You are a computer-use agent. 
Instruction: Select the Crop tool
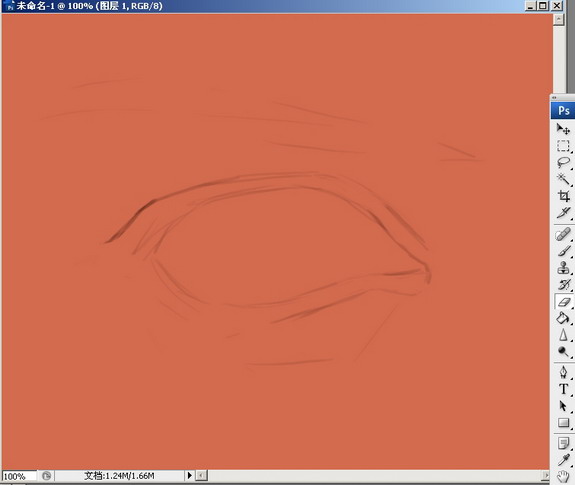[563, 196]
